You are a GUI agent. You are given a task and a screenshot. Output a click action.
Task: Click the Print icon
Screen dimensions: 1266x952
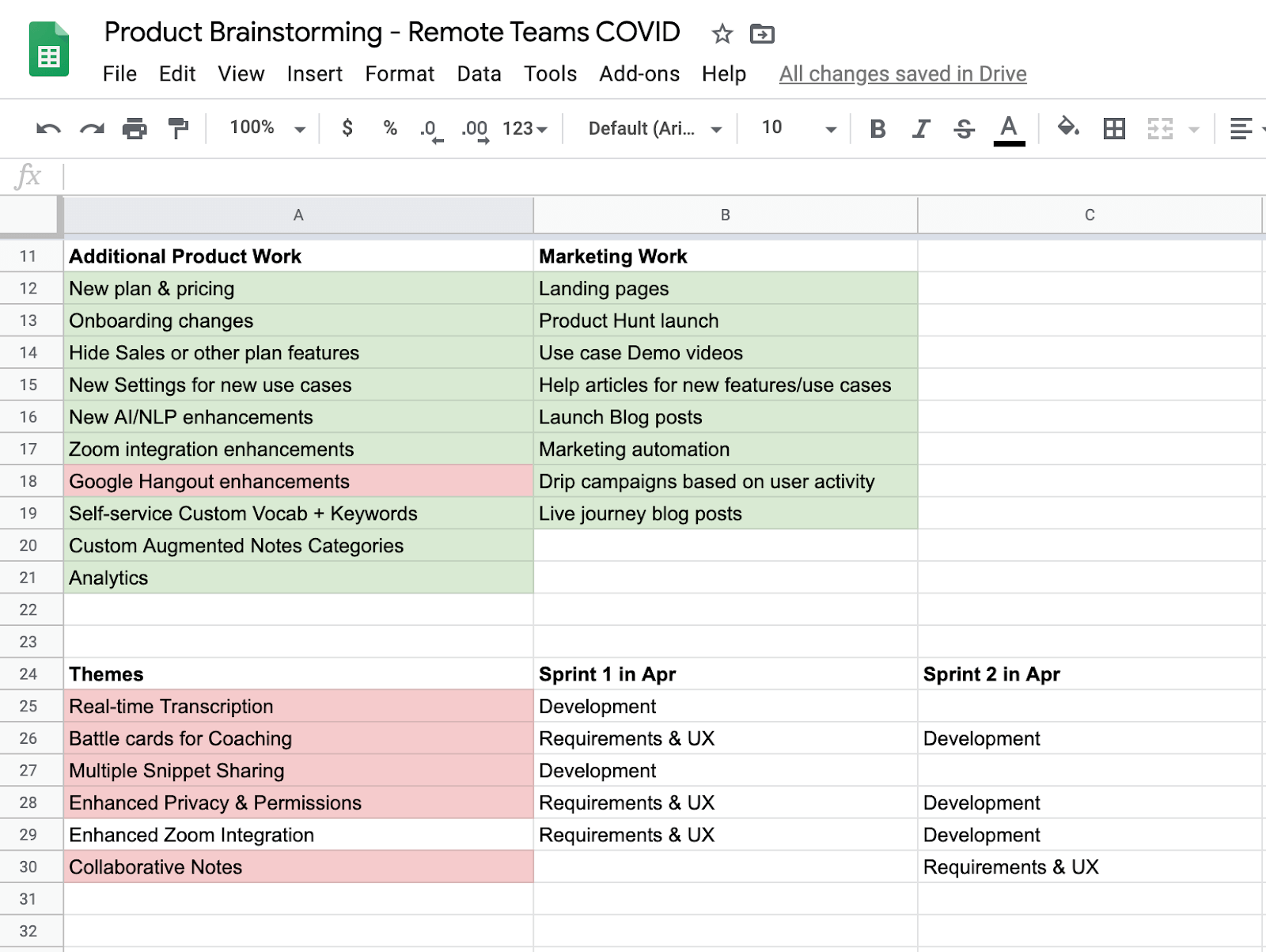[135, 128]
